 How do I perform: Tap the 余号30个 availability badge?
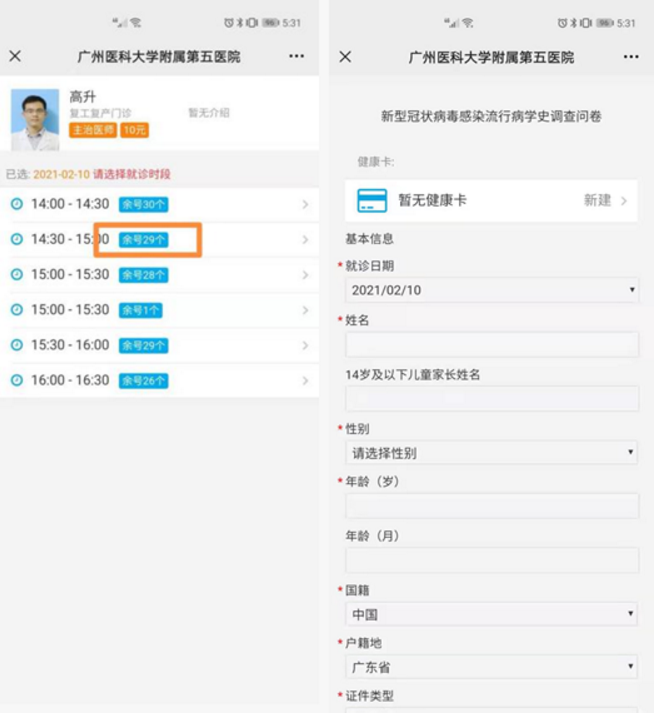coord(143,204)
